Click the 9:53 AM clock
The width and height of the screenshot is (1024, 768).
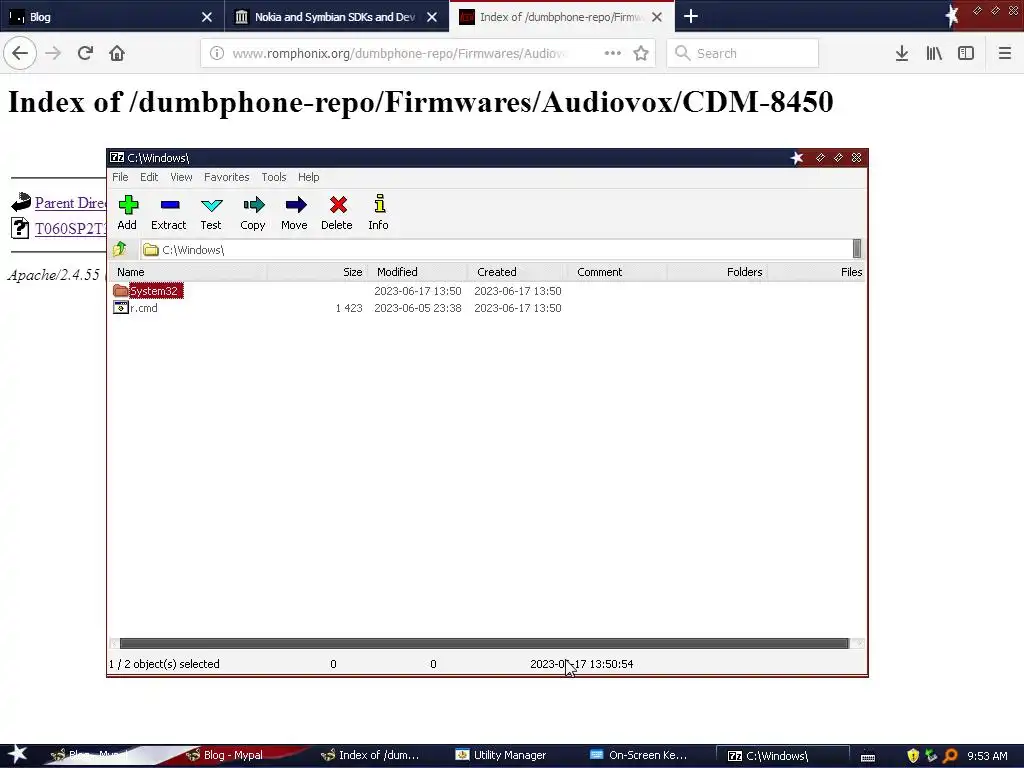pyautogui.click(x=987, y=756)
